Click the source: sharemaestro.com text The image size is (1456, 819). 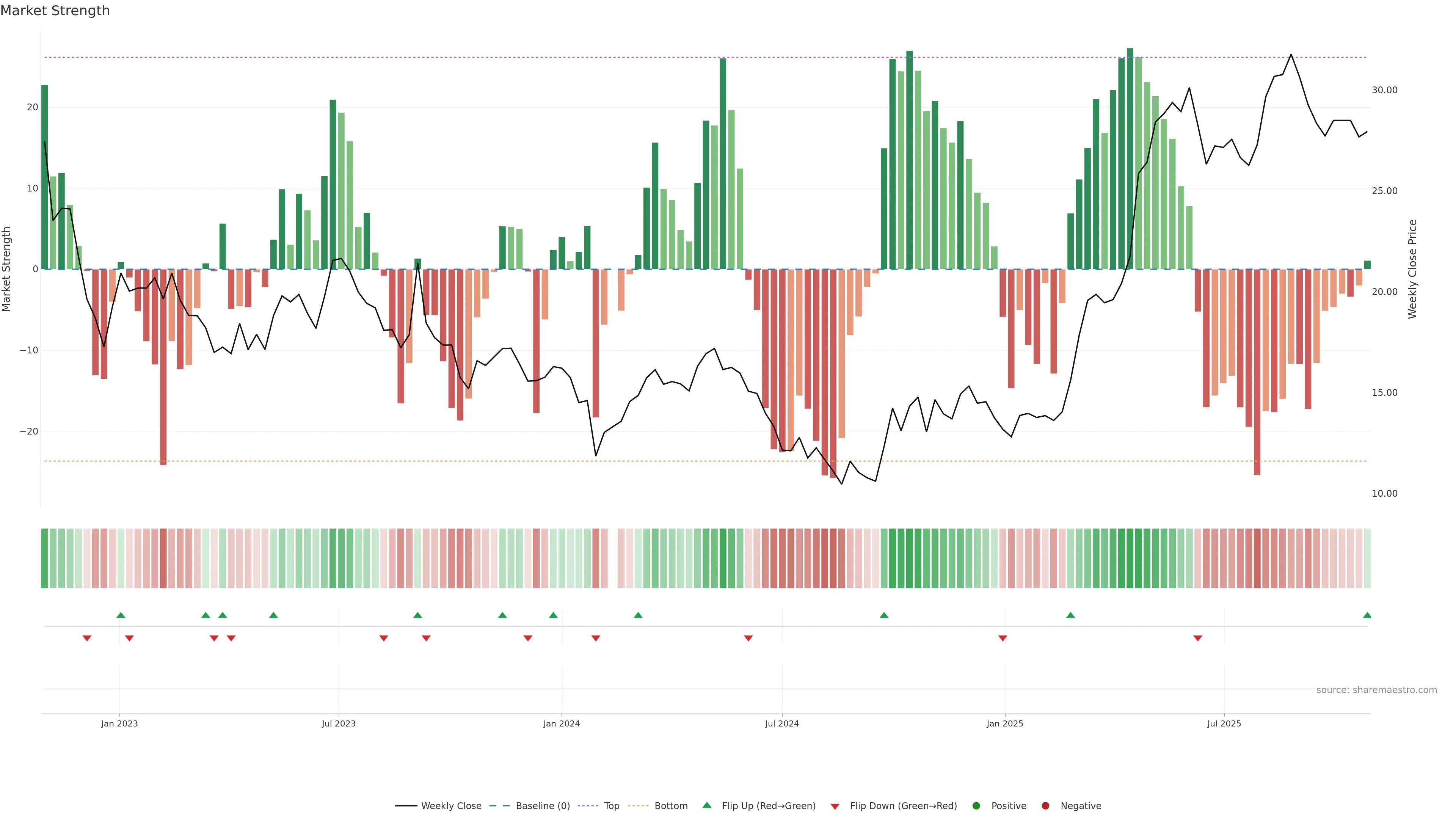(x=1376, y=690)
